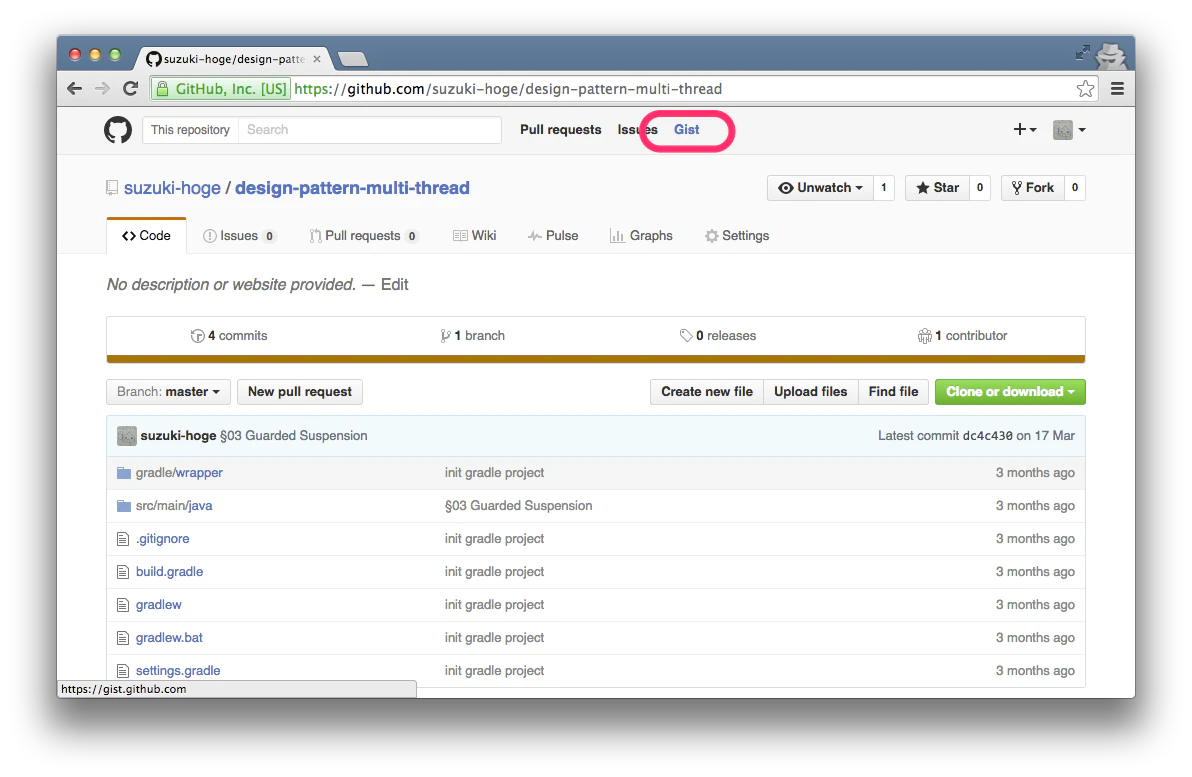This screenshot has height=777, width=1192.
Task: Open the repository Pull requests tab
Action: coord(363,236)
